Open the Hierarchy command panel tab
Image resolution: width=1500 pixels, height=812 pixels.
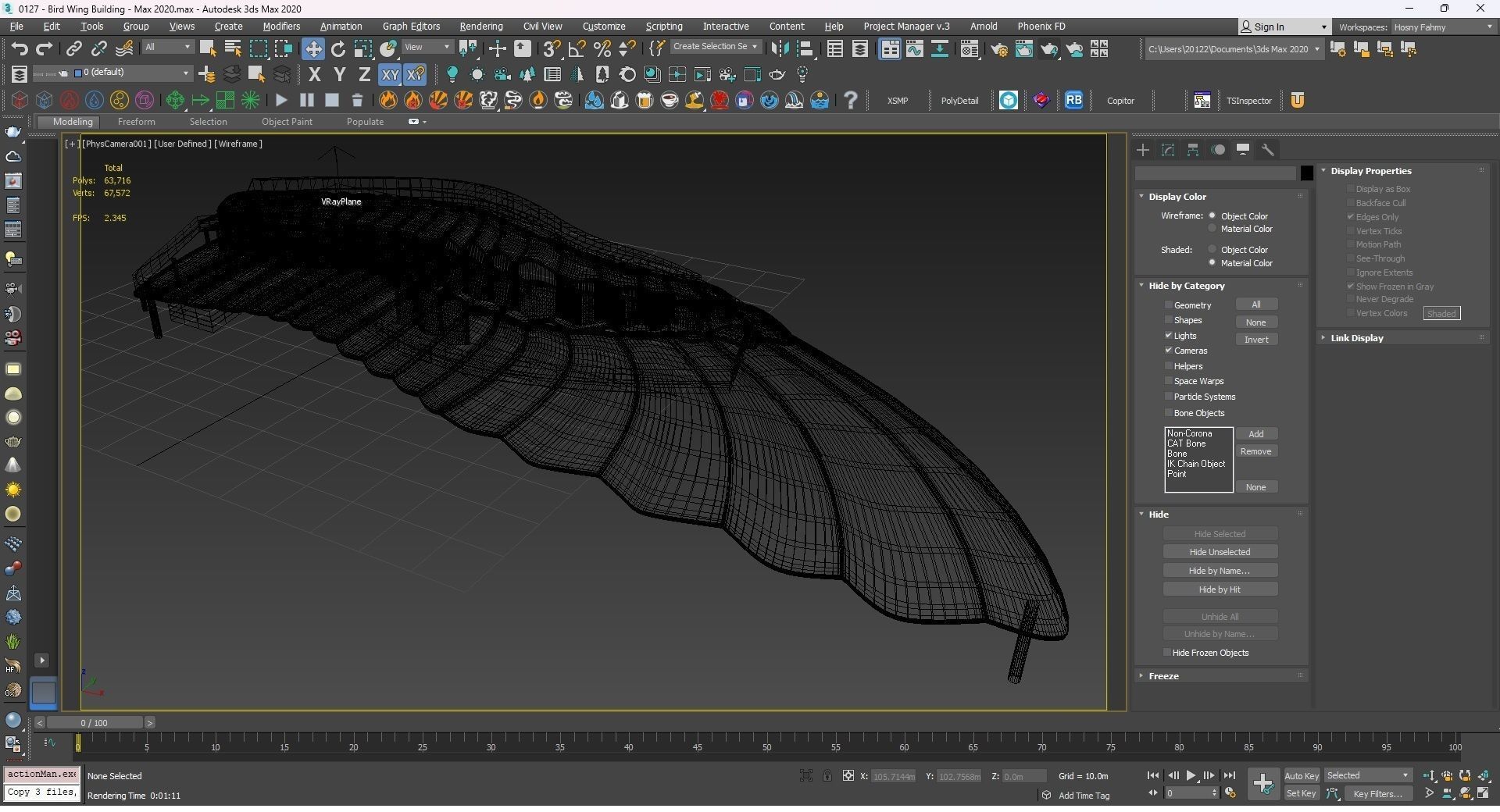1193,150
